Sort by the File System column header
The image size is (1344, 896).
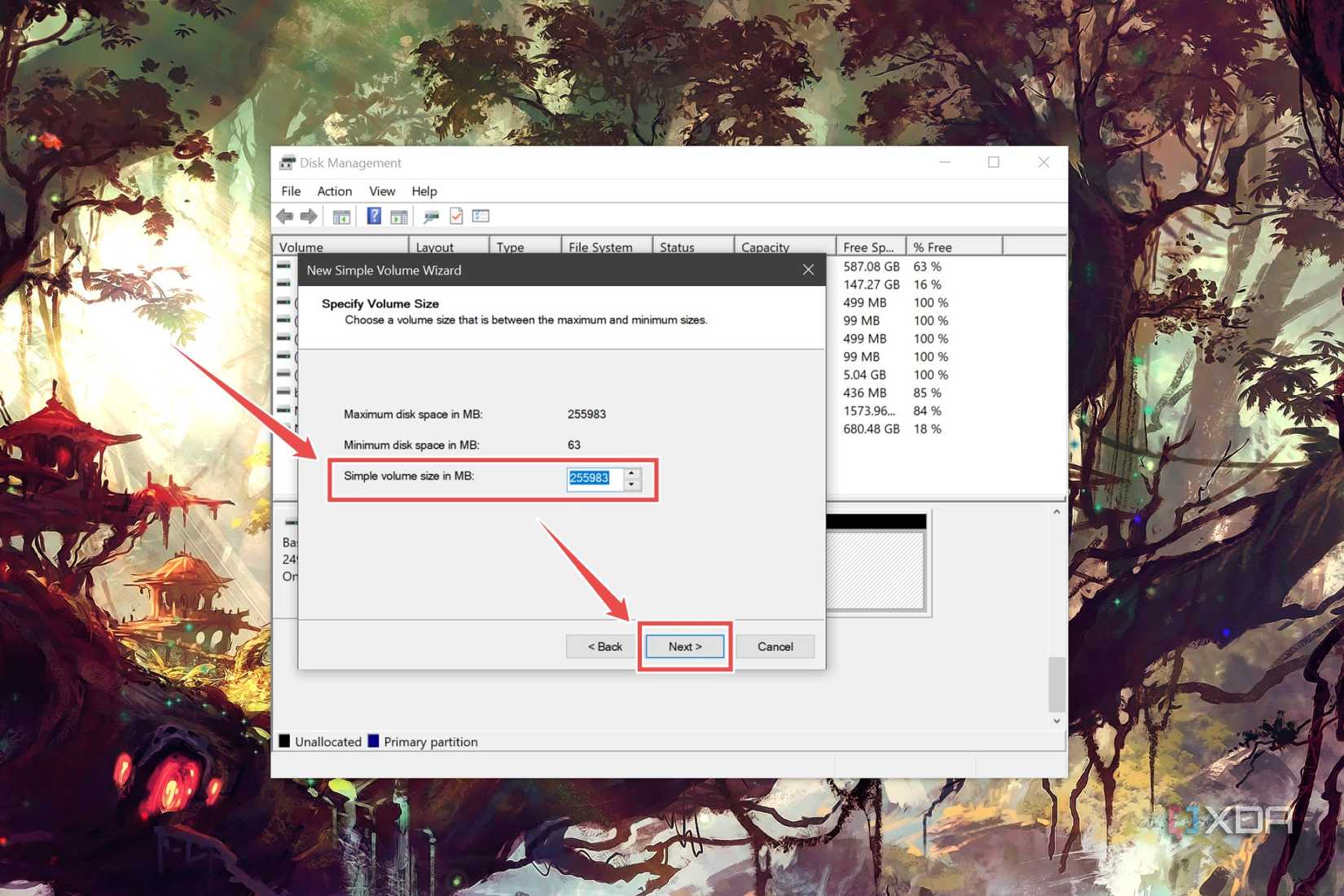click(607, 247)
